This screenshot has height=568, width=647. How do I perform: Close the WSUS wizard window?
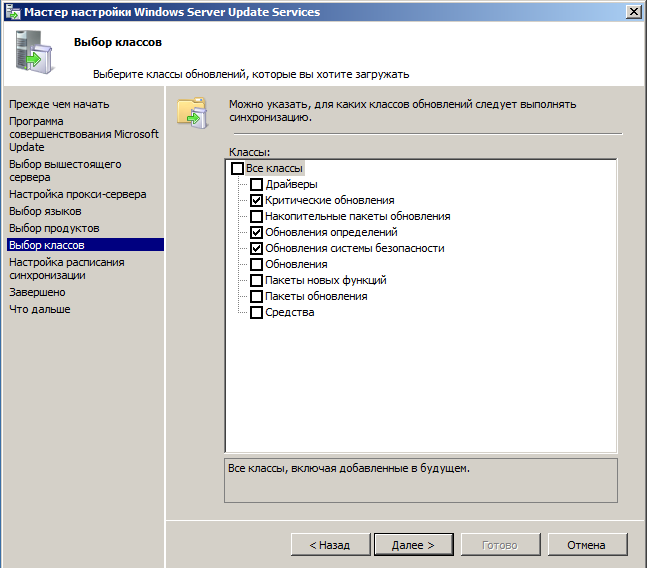click(633, 12)
